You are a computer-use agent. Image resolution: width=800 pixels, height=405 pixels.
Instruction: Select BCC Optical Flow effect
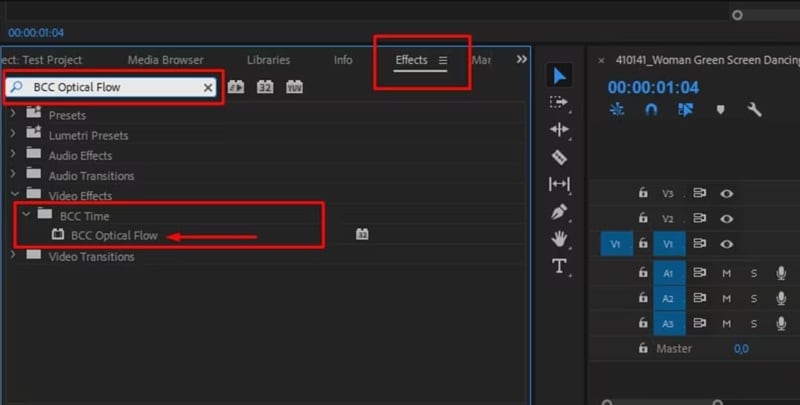click(114, 235)
